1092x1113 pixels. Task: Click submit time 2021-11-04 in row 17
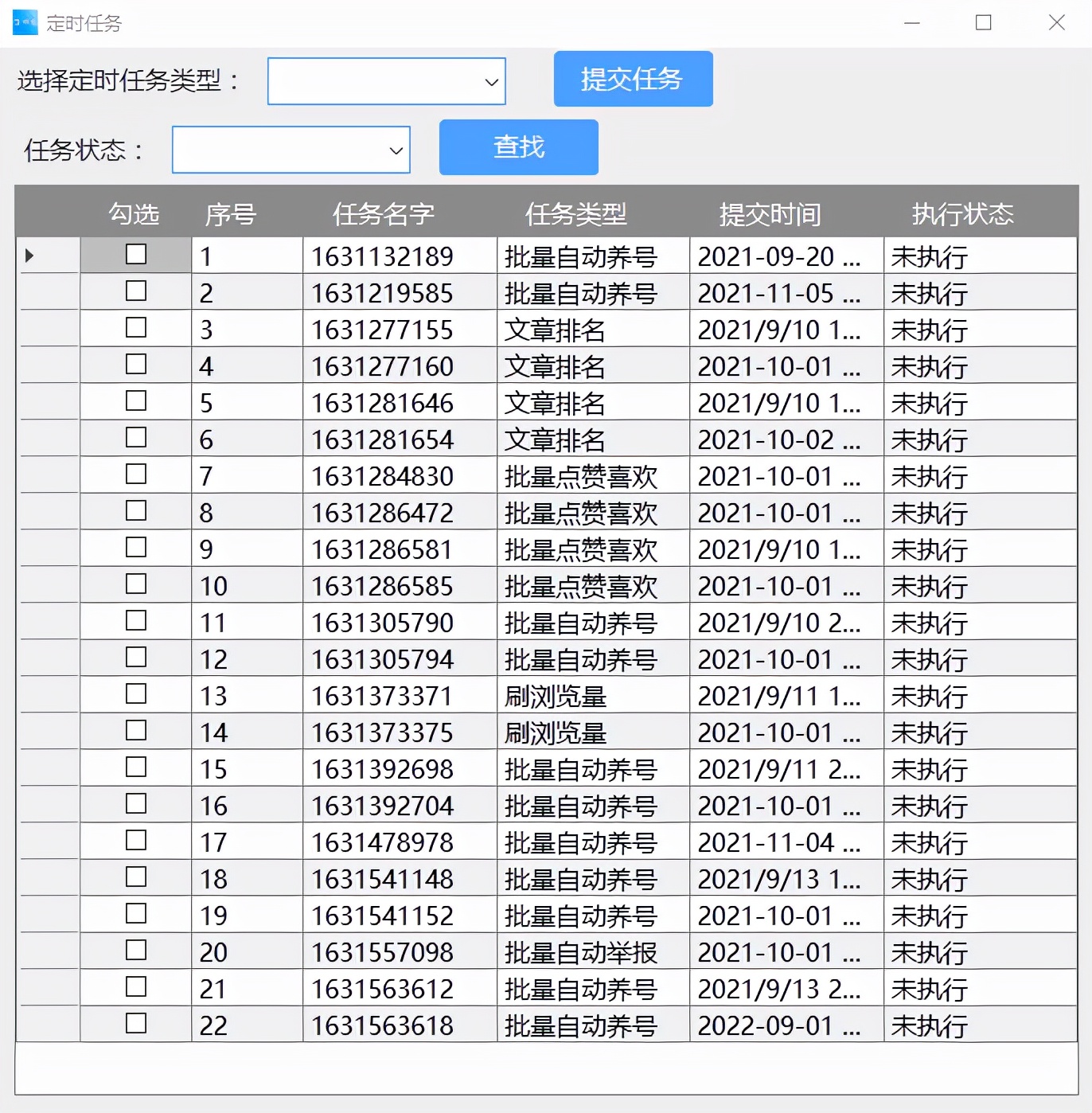tap(786, 842)
